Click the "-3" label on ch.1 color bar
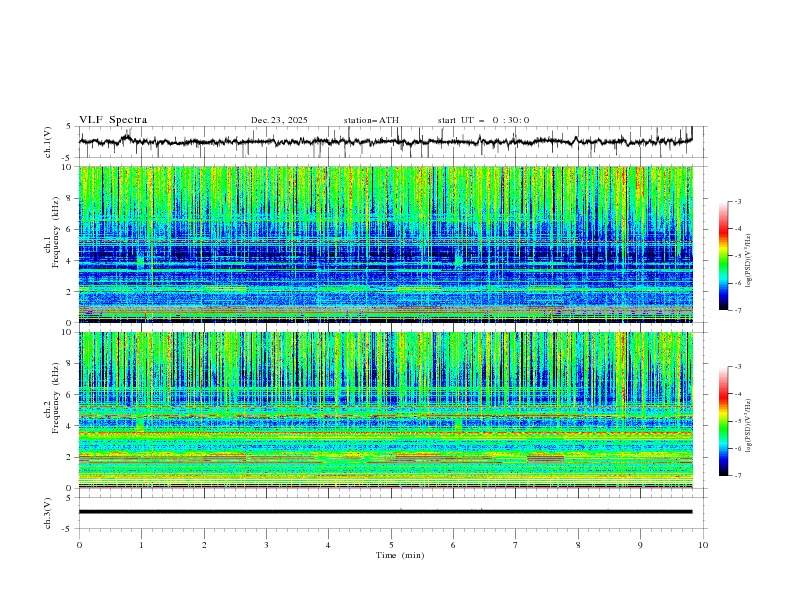 (x=738, y=201)
